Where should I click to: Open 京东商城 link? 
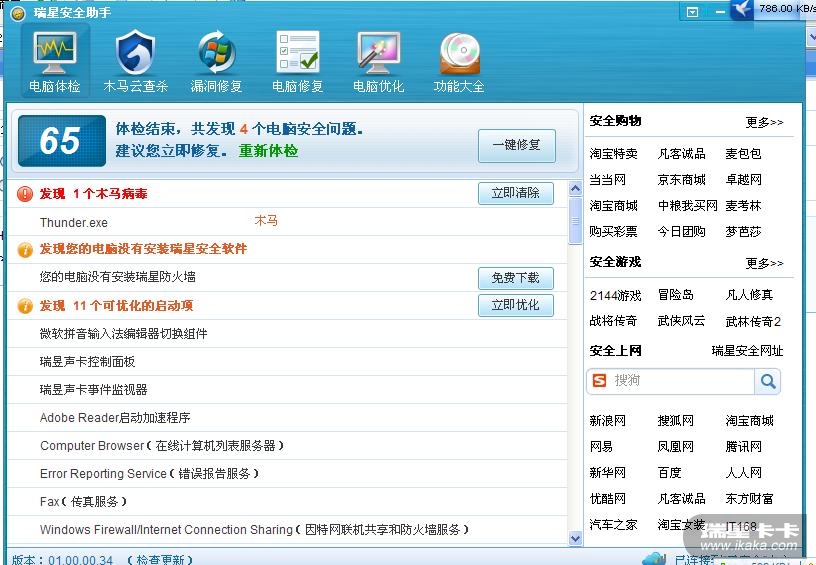click(681, 180)
